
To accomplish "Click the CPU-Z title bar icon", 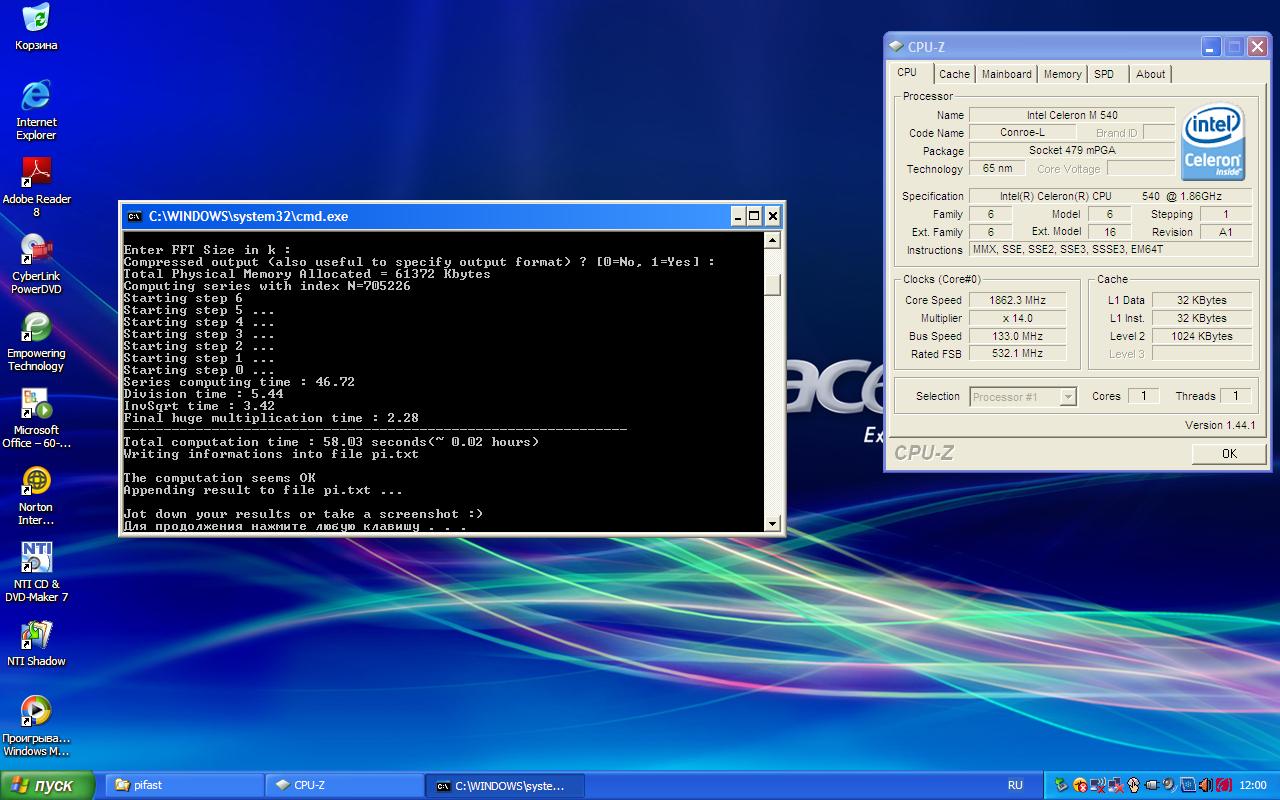I will [896, 47].
